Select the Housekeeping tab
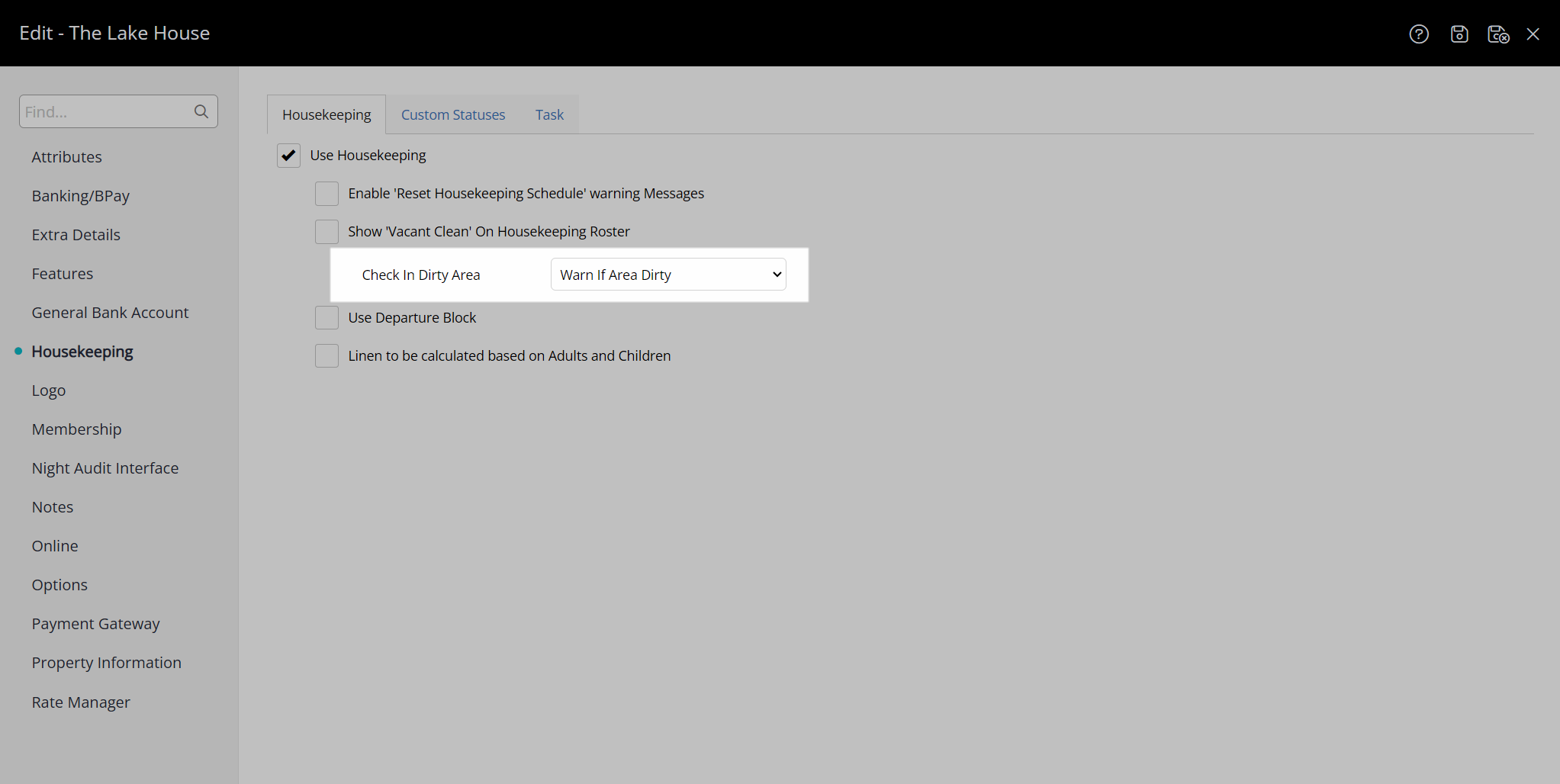 coord(326,114)
